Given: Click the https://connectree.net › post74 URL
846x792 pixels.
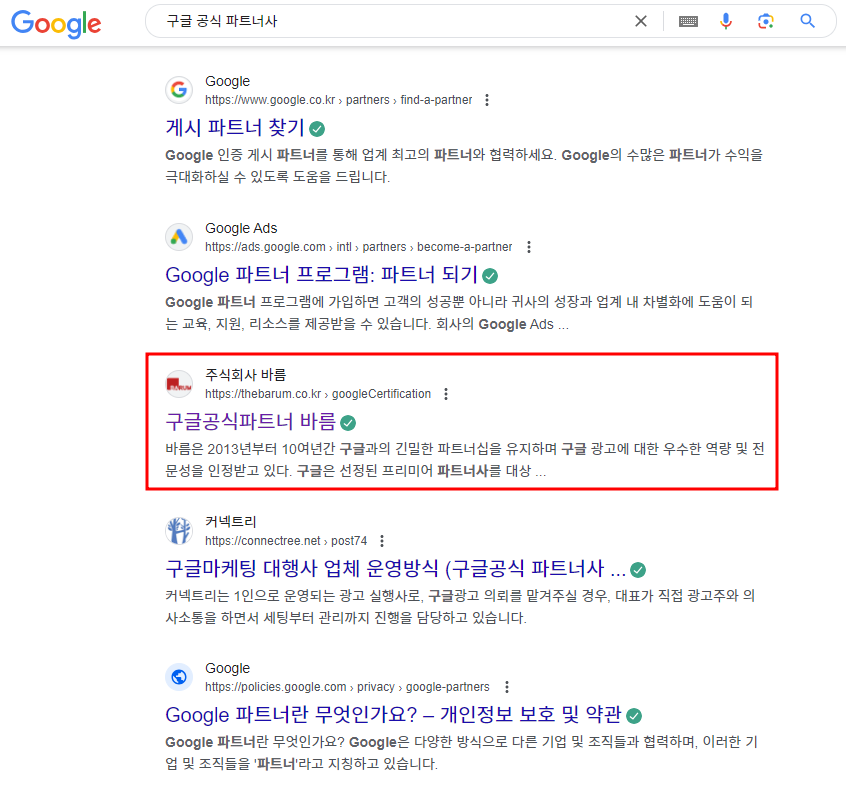Looking at the screenshot, I should click(x=286, y=541).
